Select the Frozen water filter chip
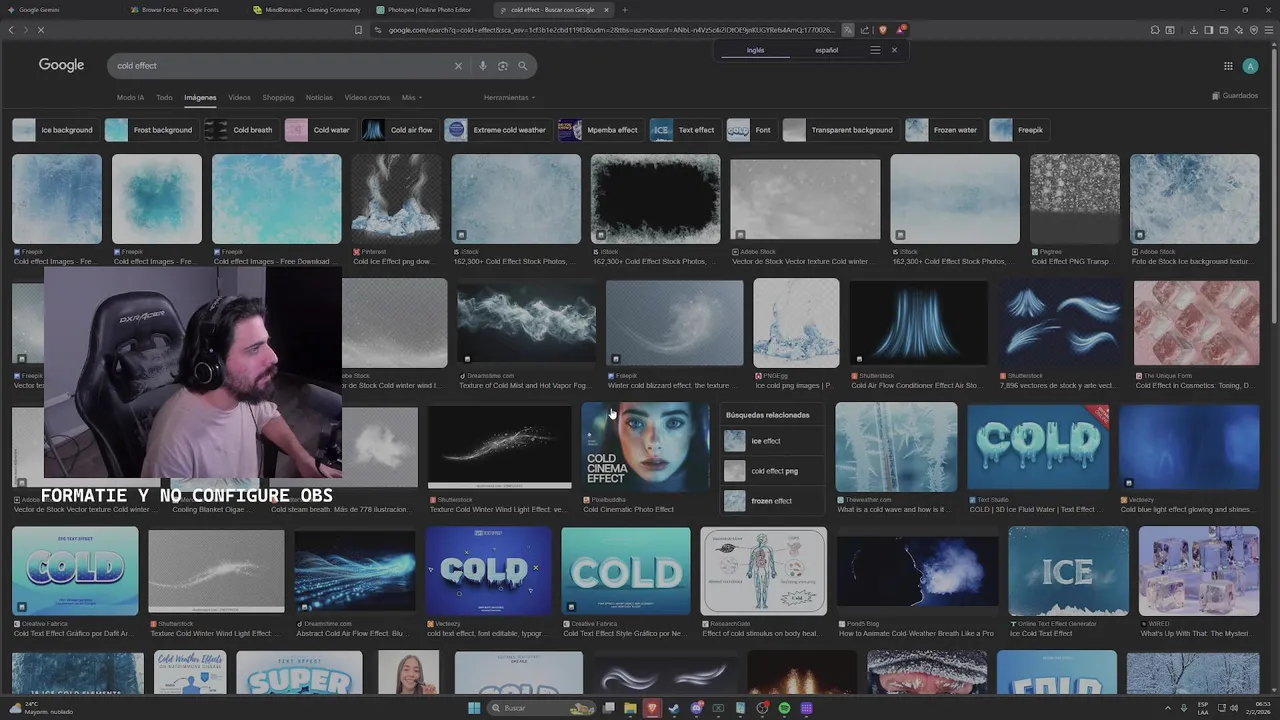The image size is (1280, 720). tap(943, 130)
